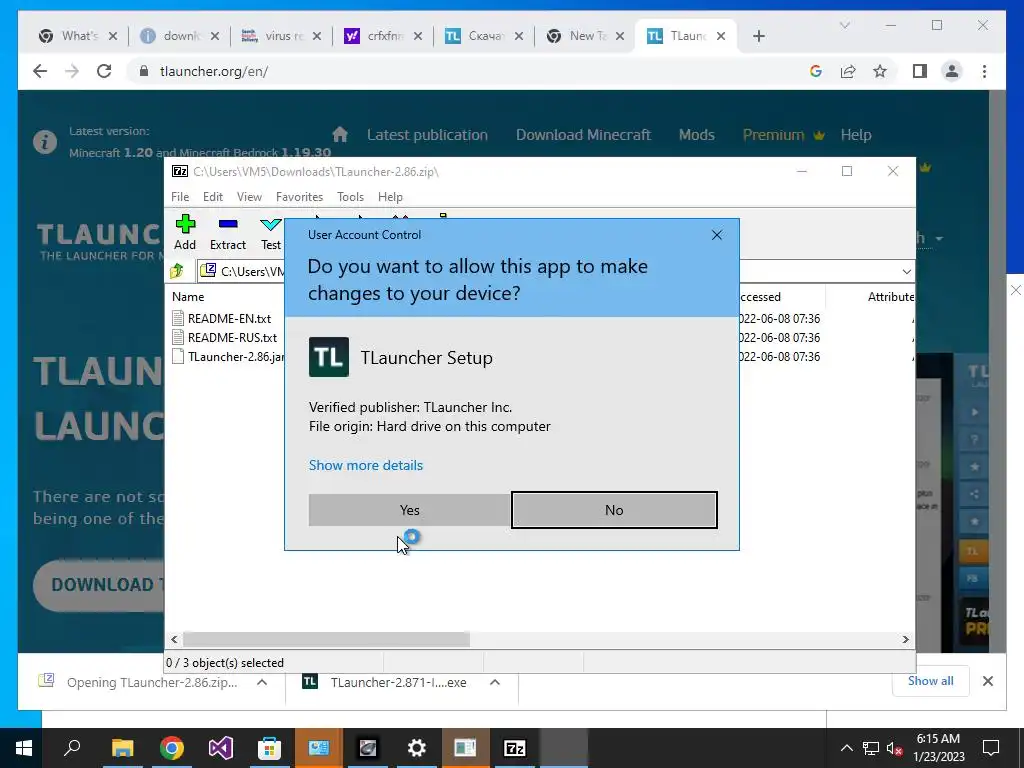The height and width of the screenshot is (768, 1024).
Task: Click Show all downloads button
Action: [930, 680]
